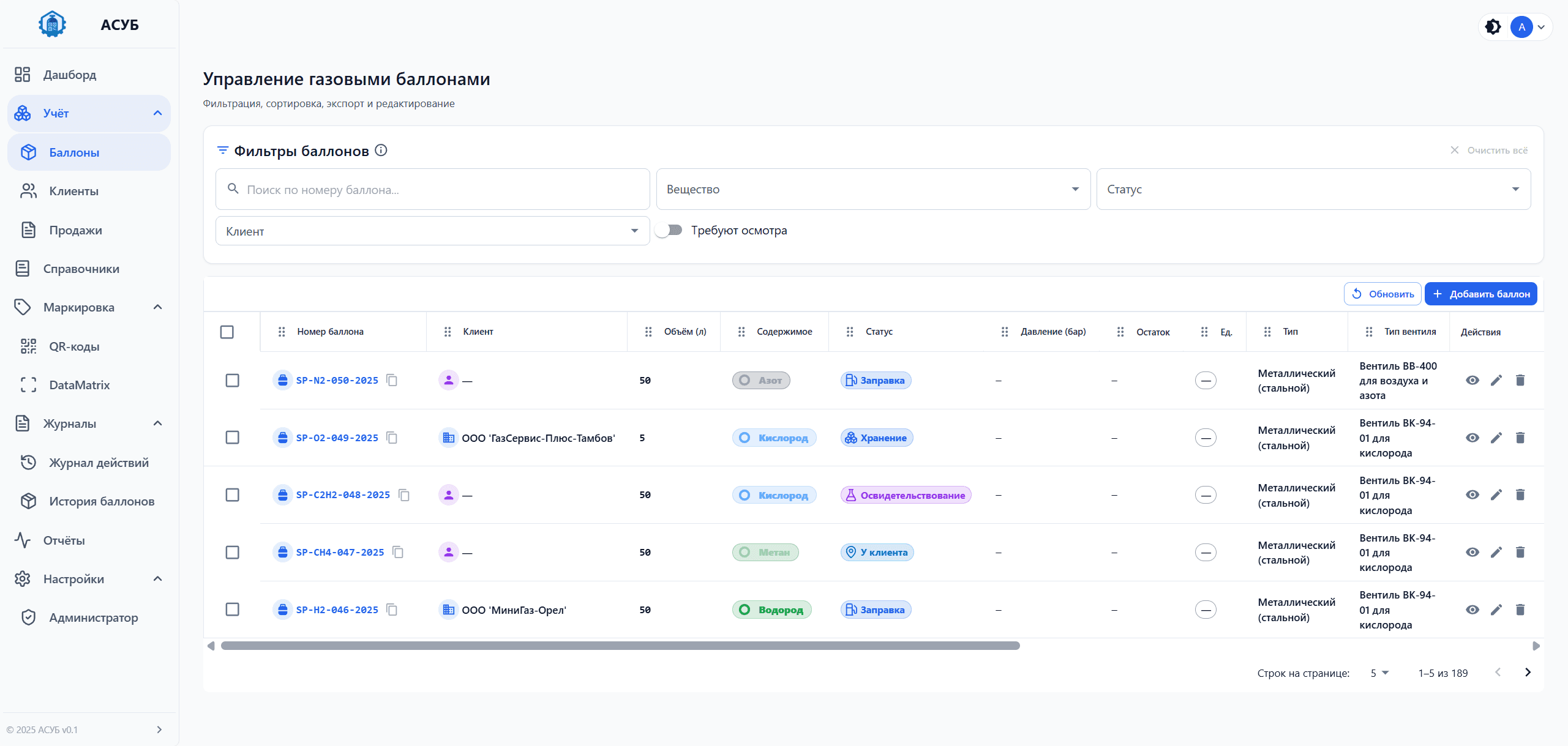Screen dimensions: 1568x746
Task: Delete the SP-H2-046-2025 cylinder row
Action: (x=1520, y=610)
